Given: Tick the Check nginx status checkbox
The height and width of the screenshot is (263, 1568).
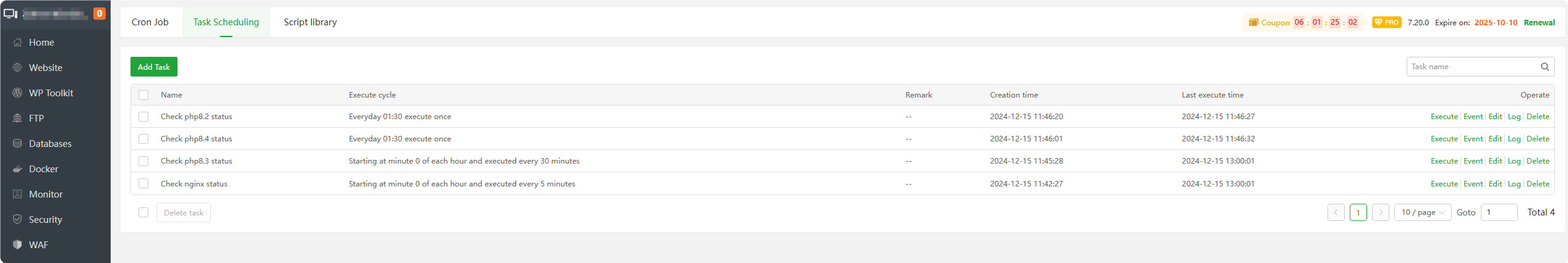Looking at the screenshot, I should pos(143,184).
